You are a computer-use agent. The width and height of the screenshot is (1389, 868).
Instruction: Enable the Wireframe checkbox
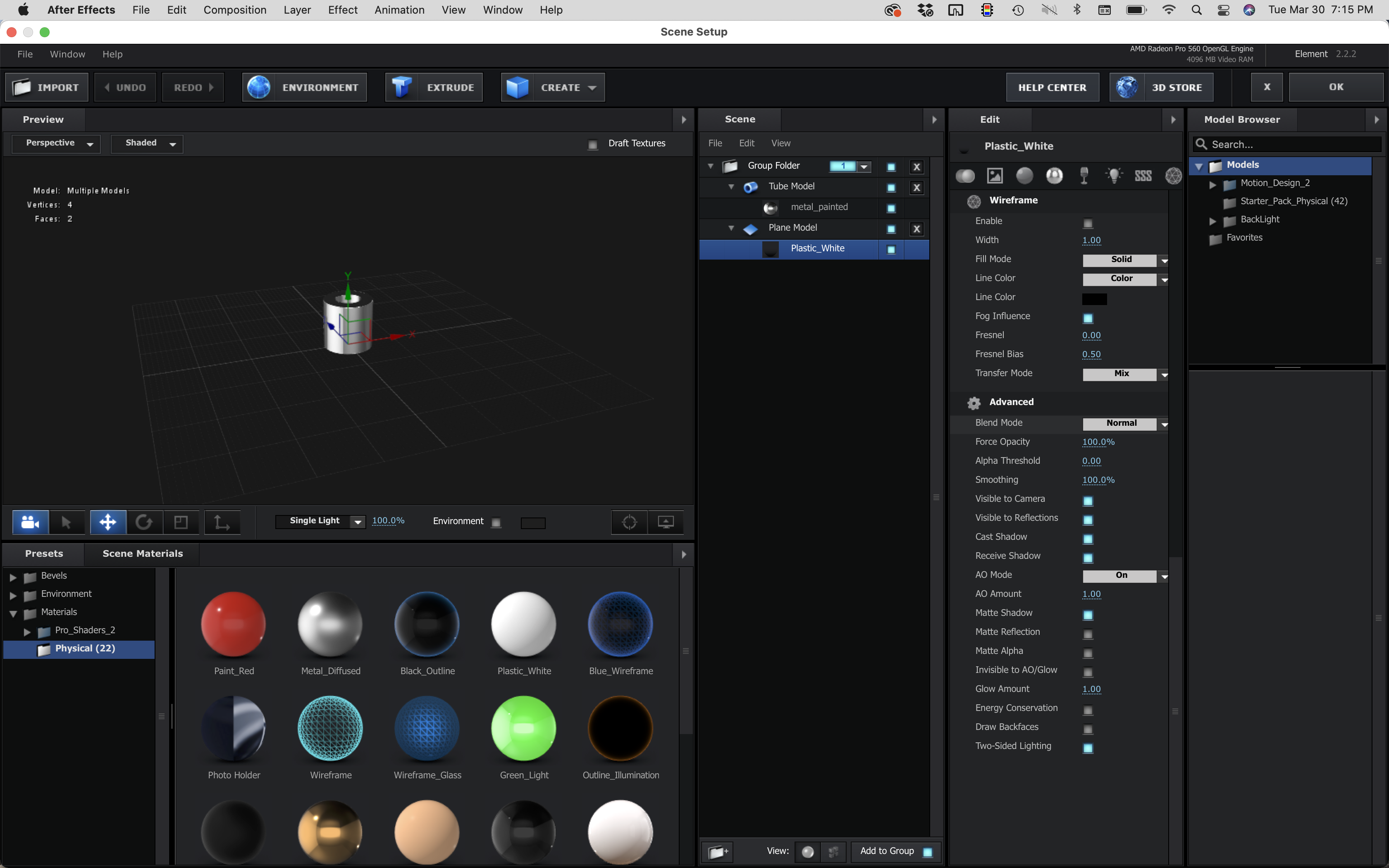pyautogui.click(x=1088, y=223)
